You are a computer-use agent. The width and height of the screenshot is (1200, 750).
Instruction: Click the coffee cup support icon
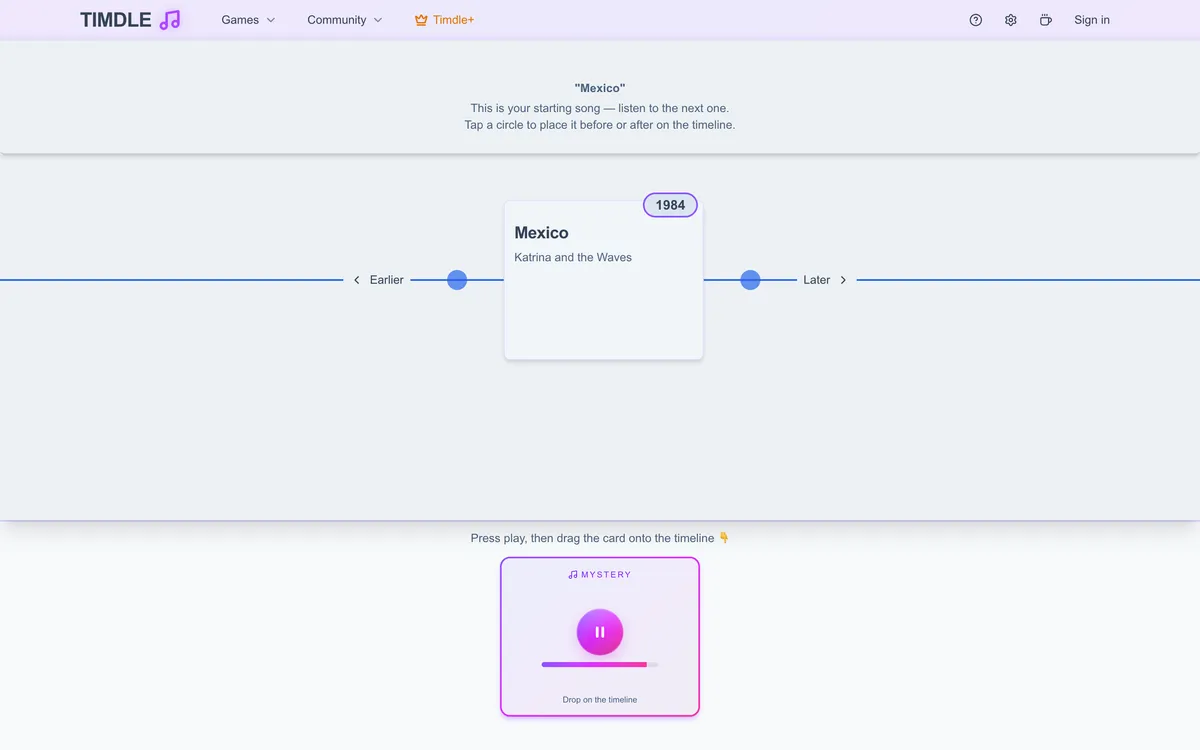1046,20
